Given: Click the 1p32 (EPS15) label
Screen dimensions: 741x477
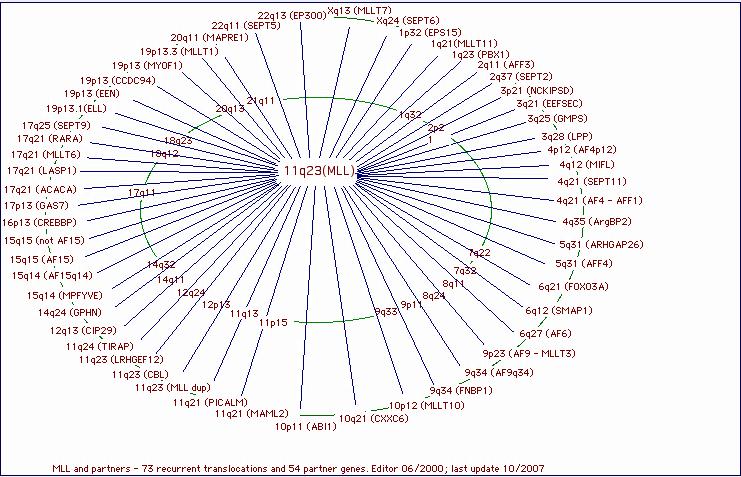Looking at the screenshot, I should [430, 33].
